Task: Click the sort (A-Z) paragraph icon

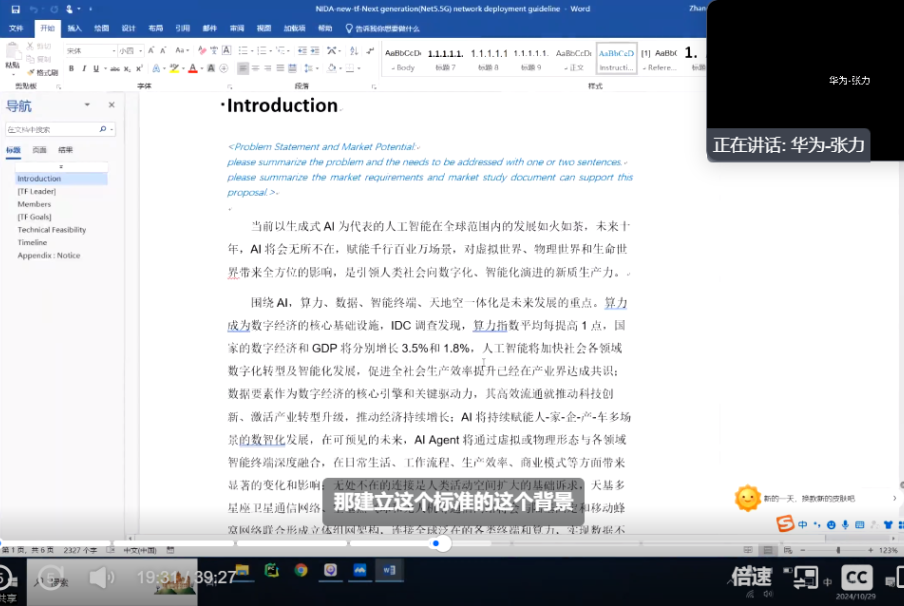Action: tap(354, 51)
